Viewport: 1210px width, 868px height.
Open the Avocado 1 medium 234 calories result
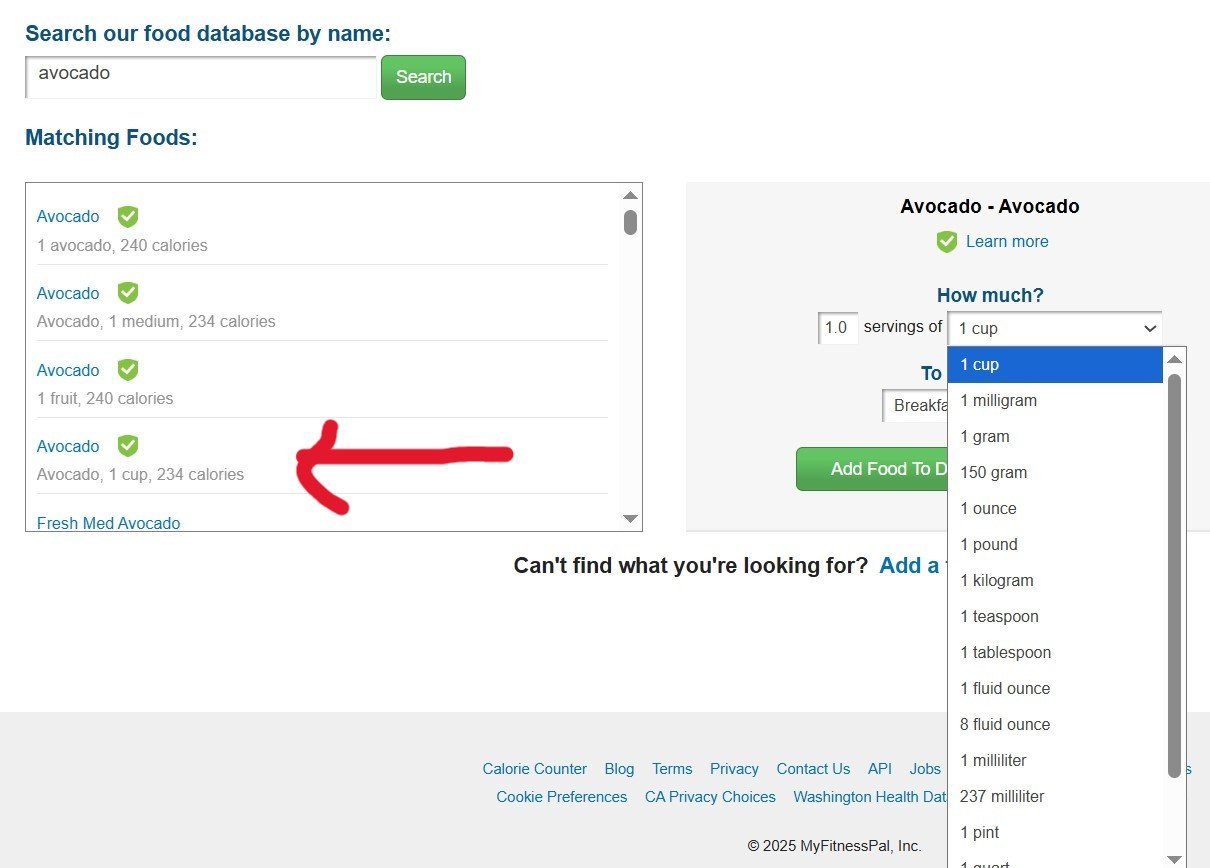pyautogui.click(x=68, y=294)
